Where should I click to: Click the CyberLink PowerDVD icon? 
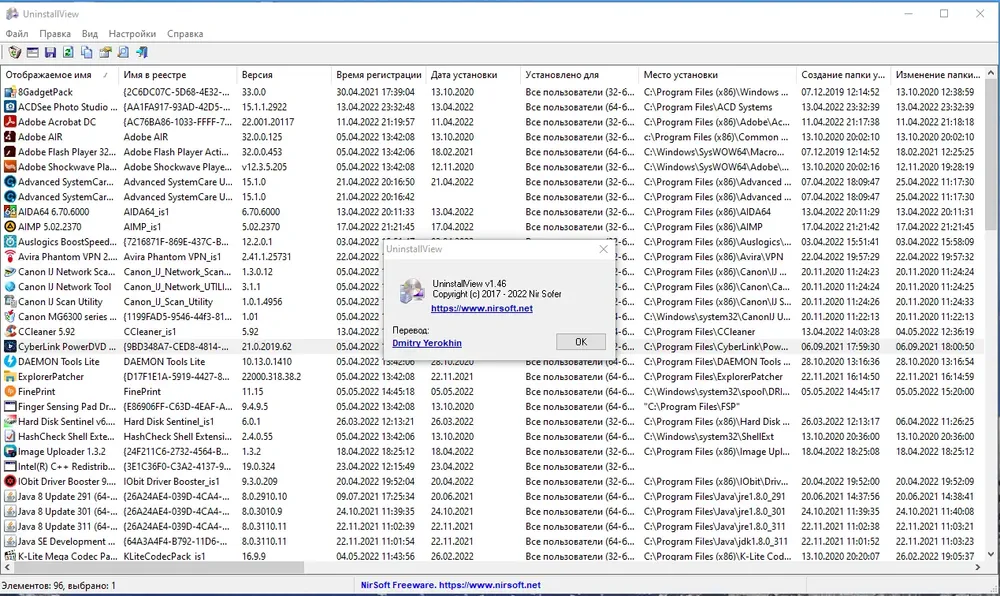pyautogui.click(x=10, y=347)
